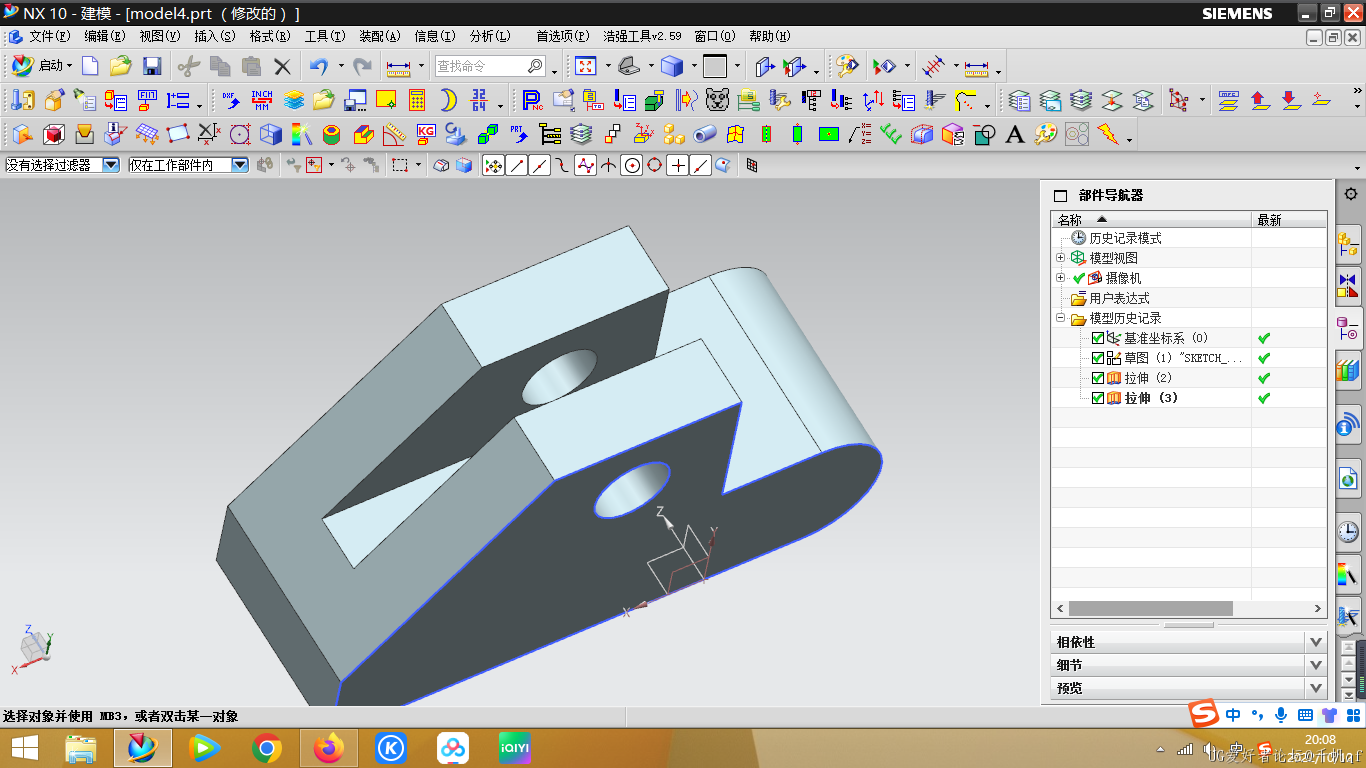The image size is (1366, 768).
Task: Click the yellow crescent moon icon
Action: [x=449, y=100]
